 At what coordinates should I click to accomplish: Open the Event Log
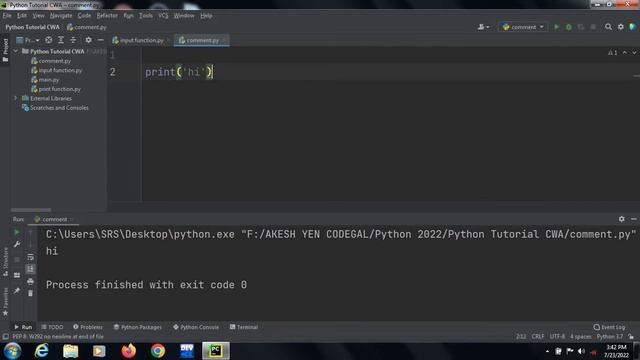(609, 327)
